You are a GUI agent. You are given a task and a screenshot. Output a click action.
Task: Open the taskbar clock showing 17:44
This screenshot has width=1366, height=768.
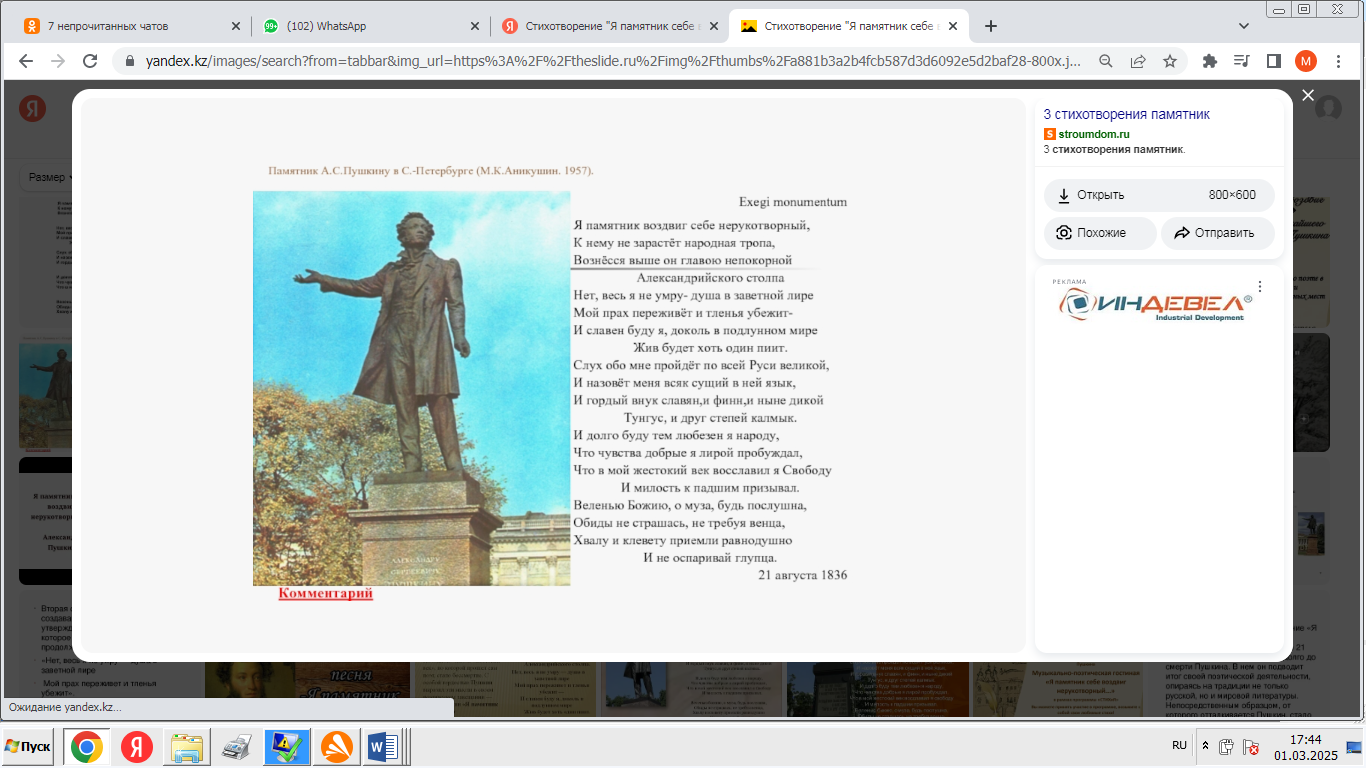[1306, 747]
